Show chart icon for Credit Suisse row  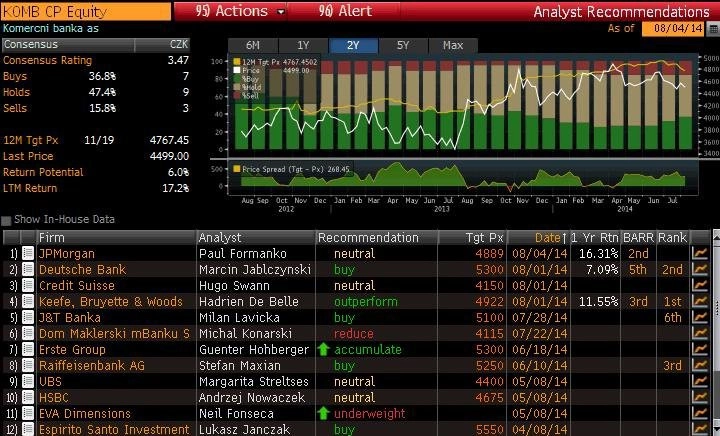(700, 285)
